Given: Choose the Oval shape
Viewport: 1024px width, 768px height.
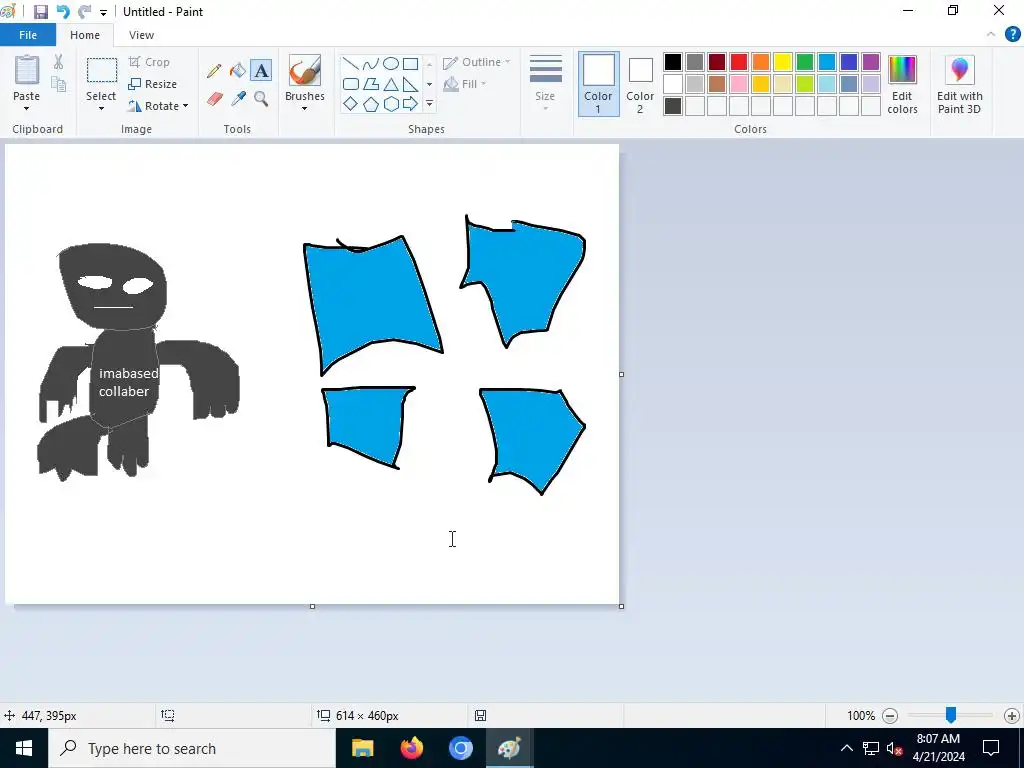Looking at the screenshot, I should tap(391, 63).
